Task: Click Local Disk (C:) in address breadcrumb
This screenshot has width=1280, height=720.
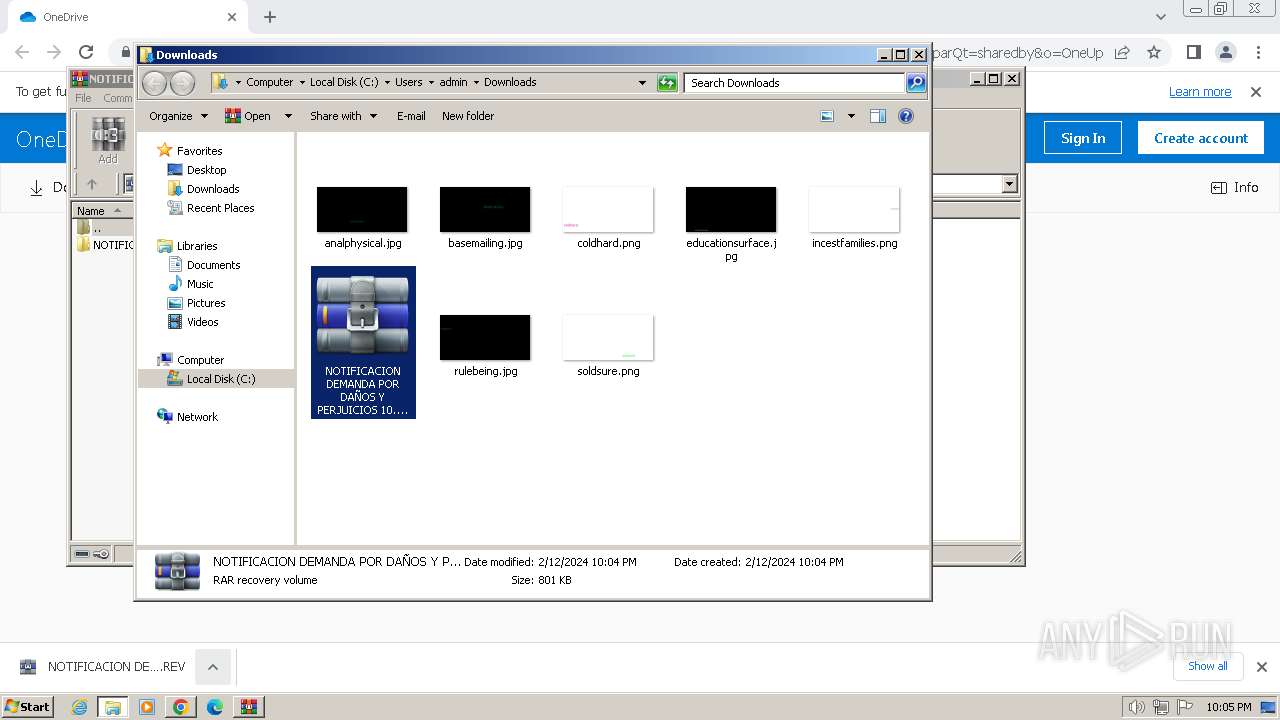Action: point(344,83)
